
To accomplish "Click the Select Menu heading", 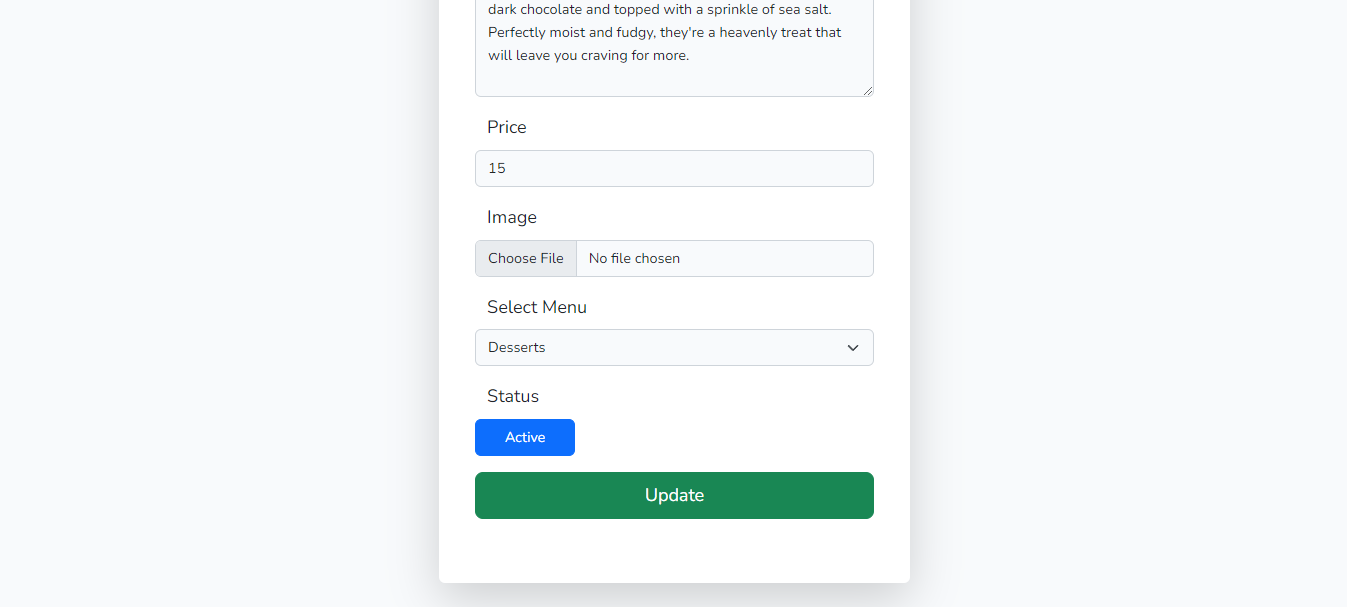I will tap(536, 307).
